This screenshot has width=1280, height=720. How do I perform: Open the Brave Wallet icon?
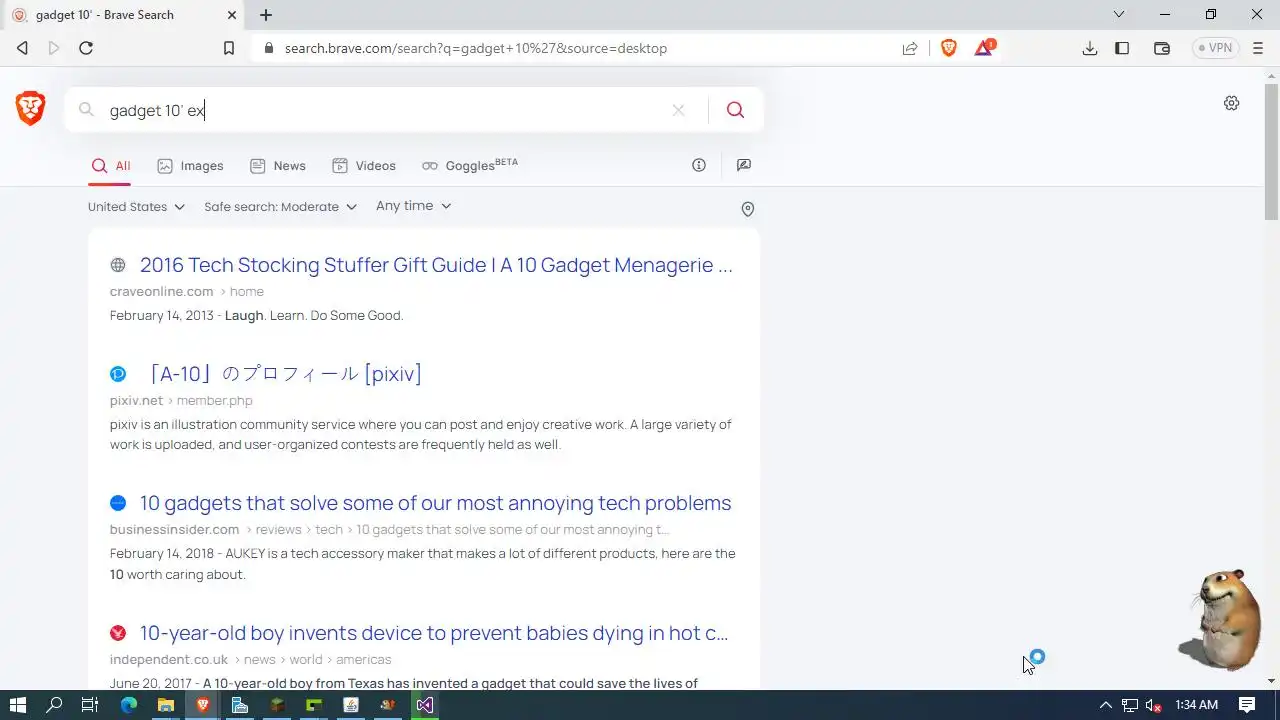(1162, 48)
